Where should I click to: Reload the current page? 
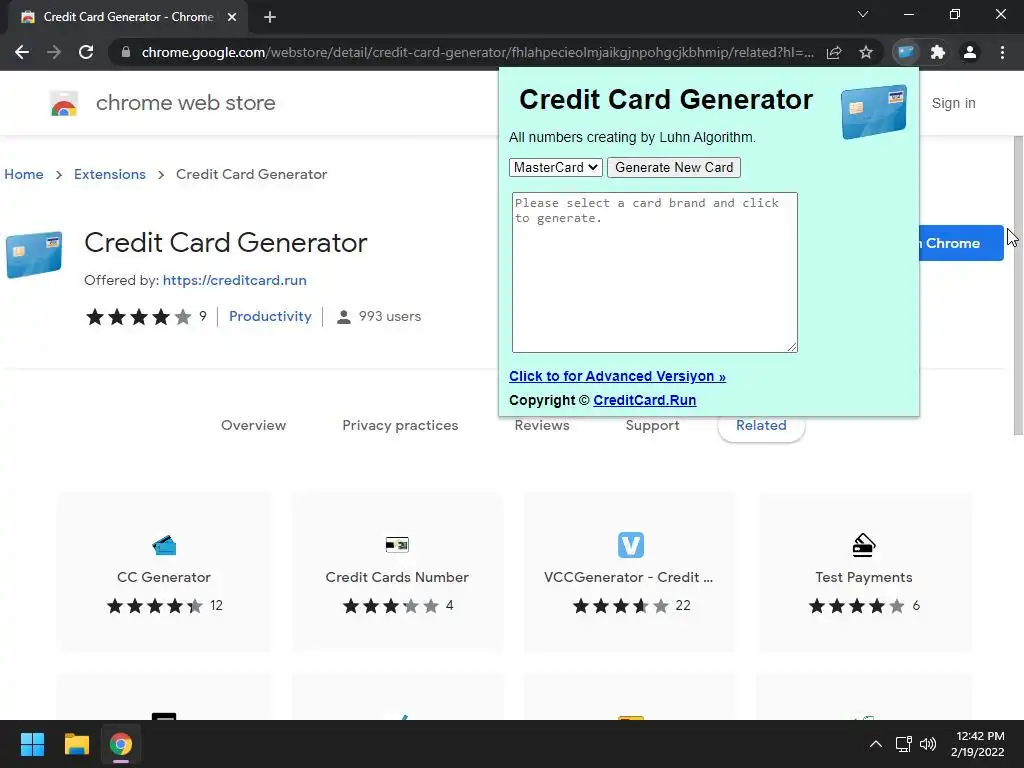tap(86, 52)
